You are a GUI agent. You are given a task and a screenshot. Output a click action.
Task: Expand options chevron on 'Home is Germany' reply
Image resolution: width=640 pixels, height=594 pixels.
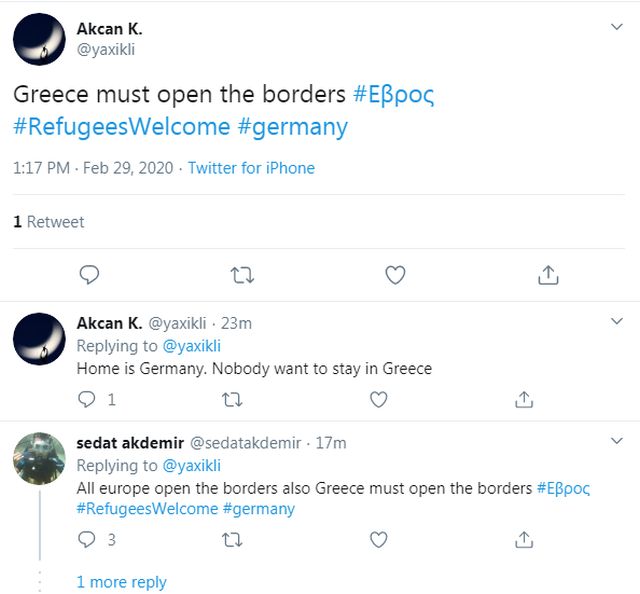(617, 321)
